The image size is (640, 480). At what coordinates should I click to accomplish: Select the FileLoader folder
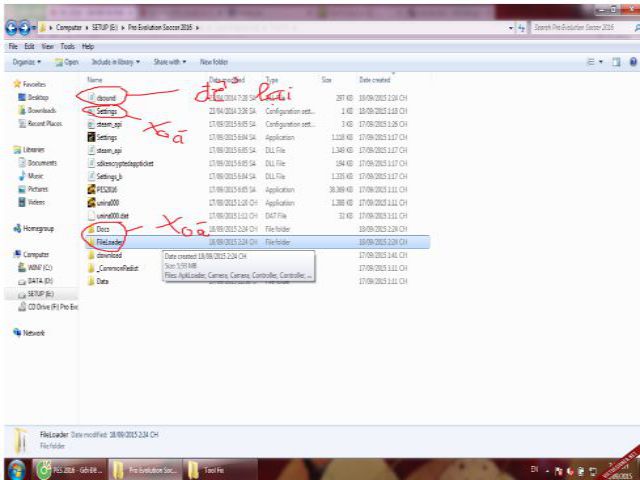point(258,242)
